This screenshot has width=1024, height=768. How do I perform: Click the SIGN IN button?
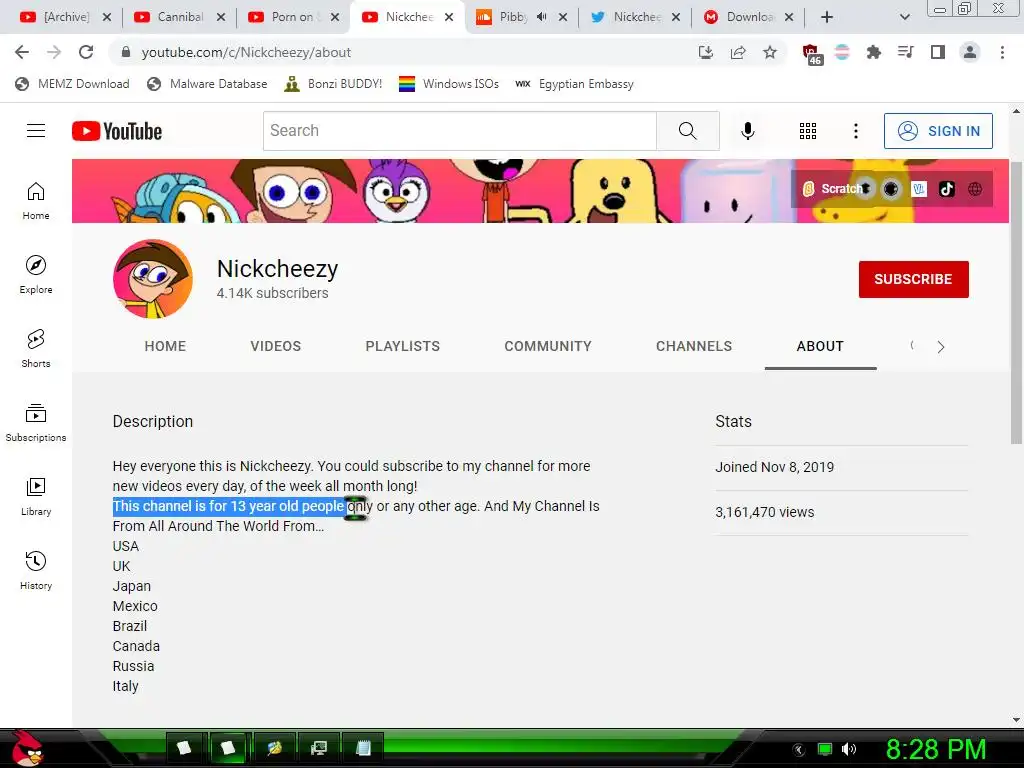pos(938,131)
